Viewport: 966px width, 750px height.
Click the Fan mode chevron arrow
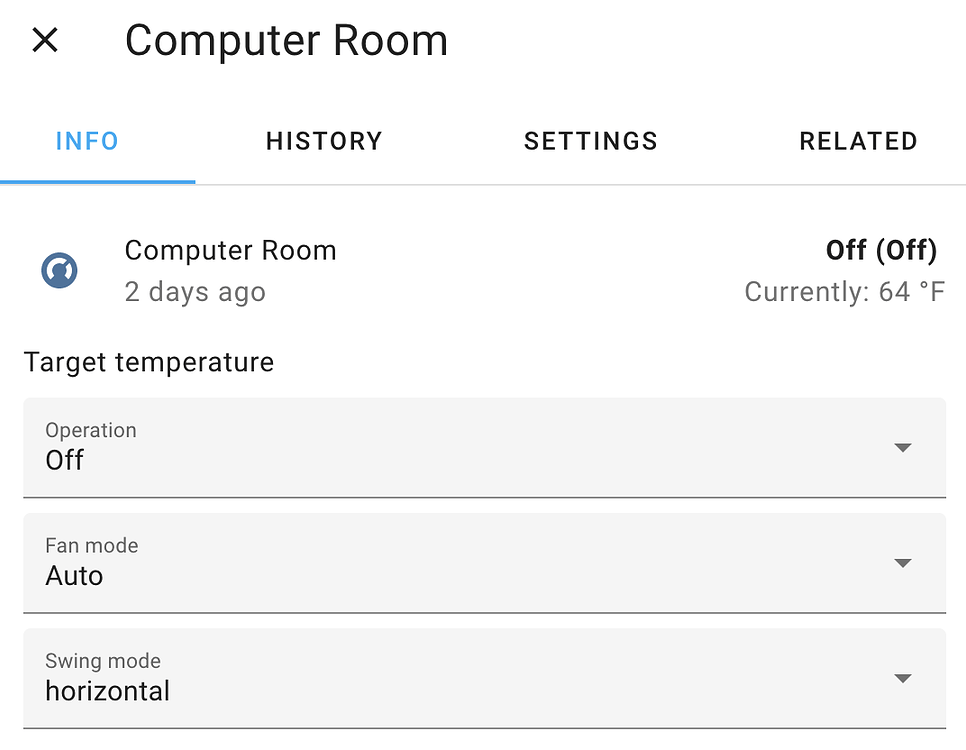pyautogui.click(x=903, y=563)
